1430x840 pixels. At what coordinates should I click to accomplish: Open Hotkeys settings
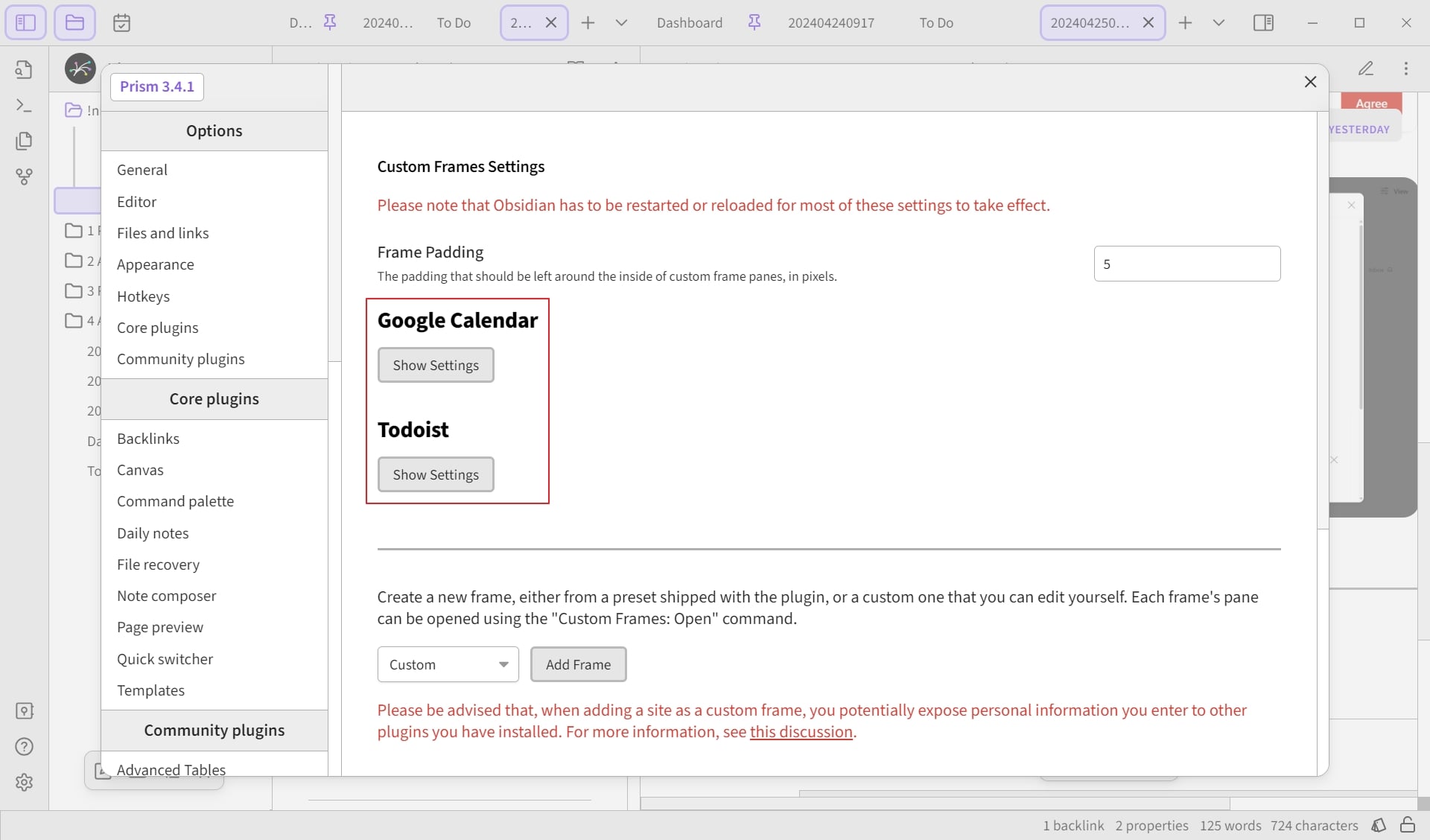pos(214,296)
